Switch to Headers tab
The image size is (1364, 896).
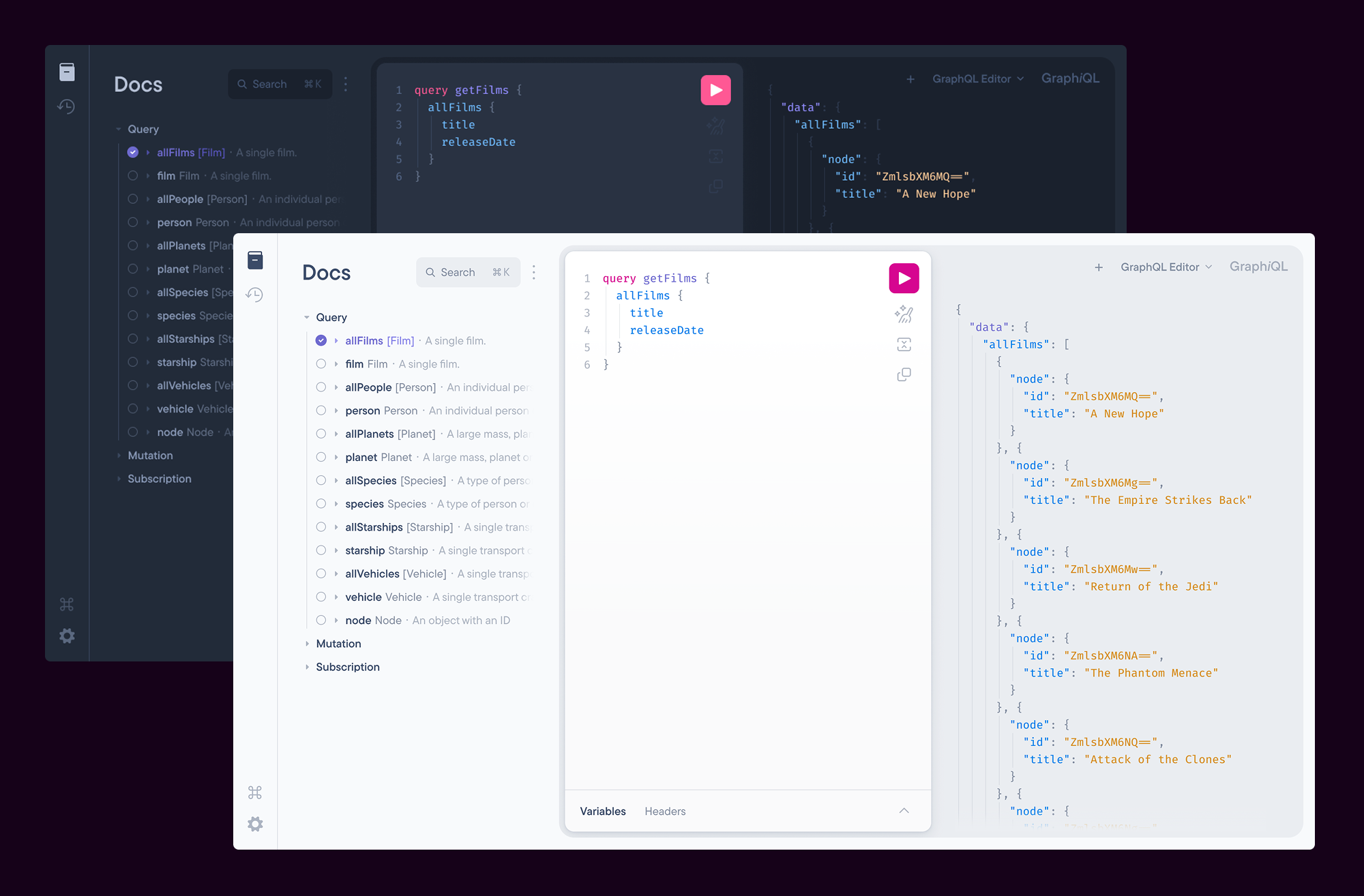pyautogui.click(x=665, y=811)
